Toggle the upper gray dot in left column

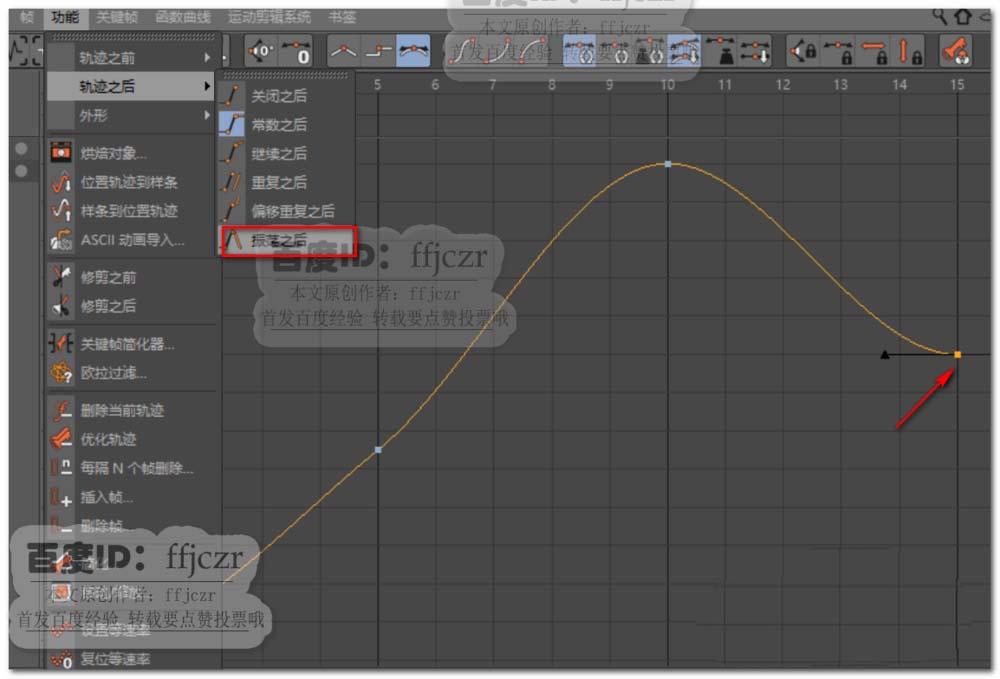click(21, 149)
